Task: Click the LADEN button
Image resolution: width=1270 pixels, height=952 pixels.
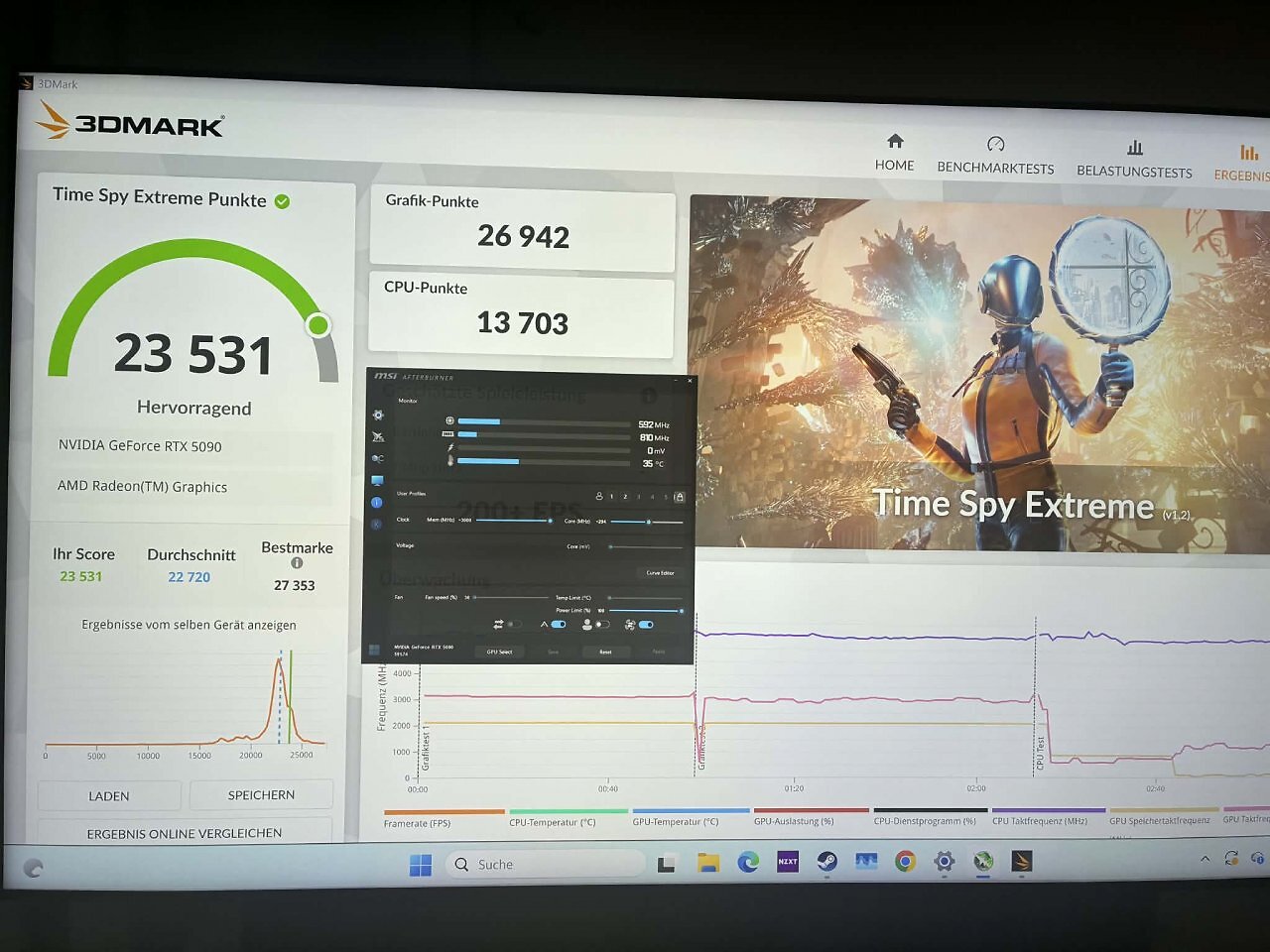Action: point(109,795)
